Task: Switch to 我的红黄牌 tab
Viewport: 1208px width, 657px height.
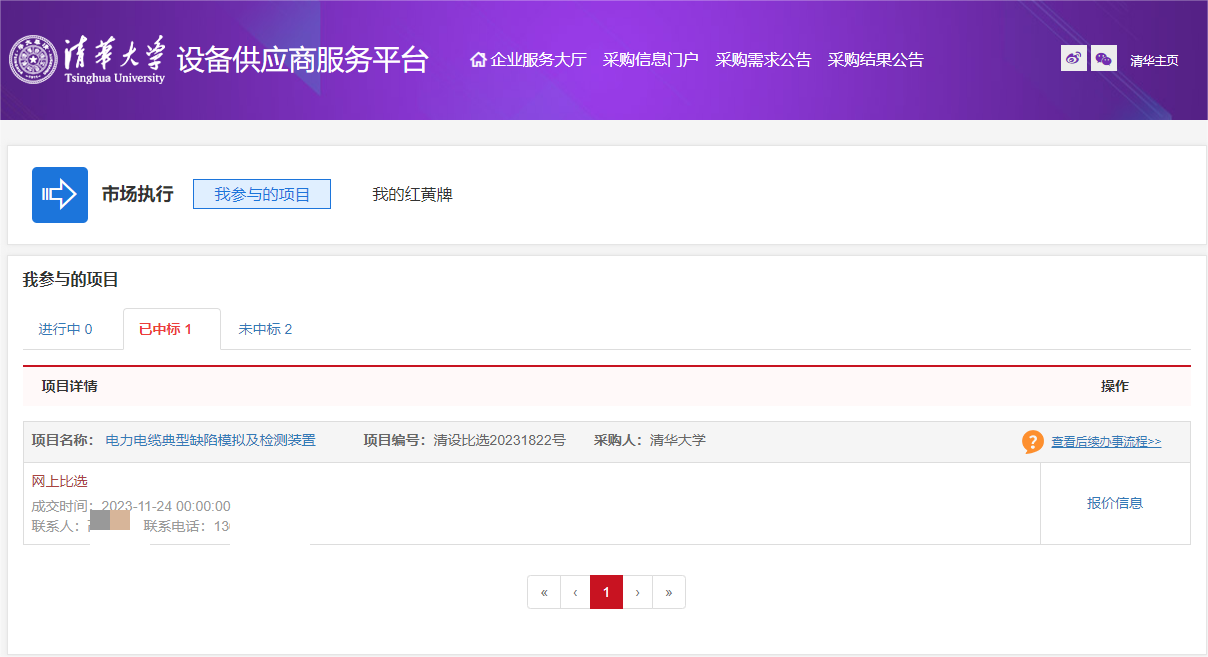Action: pos(412,195)
